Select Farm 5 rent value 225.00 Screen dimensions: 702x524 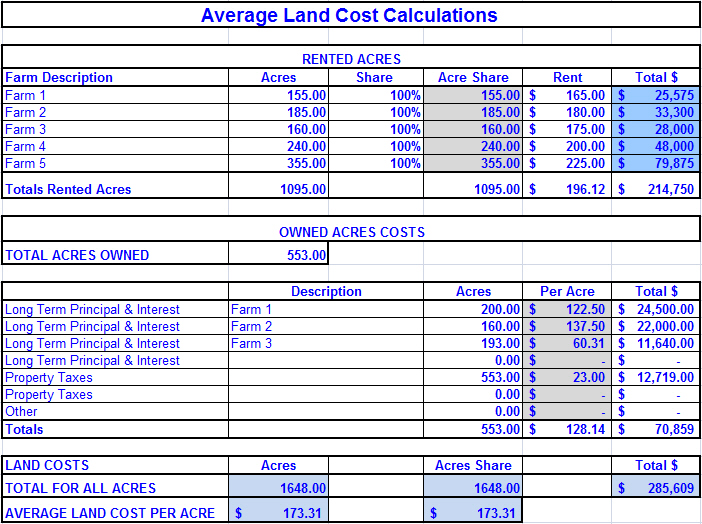[567, 163]
